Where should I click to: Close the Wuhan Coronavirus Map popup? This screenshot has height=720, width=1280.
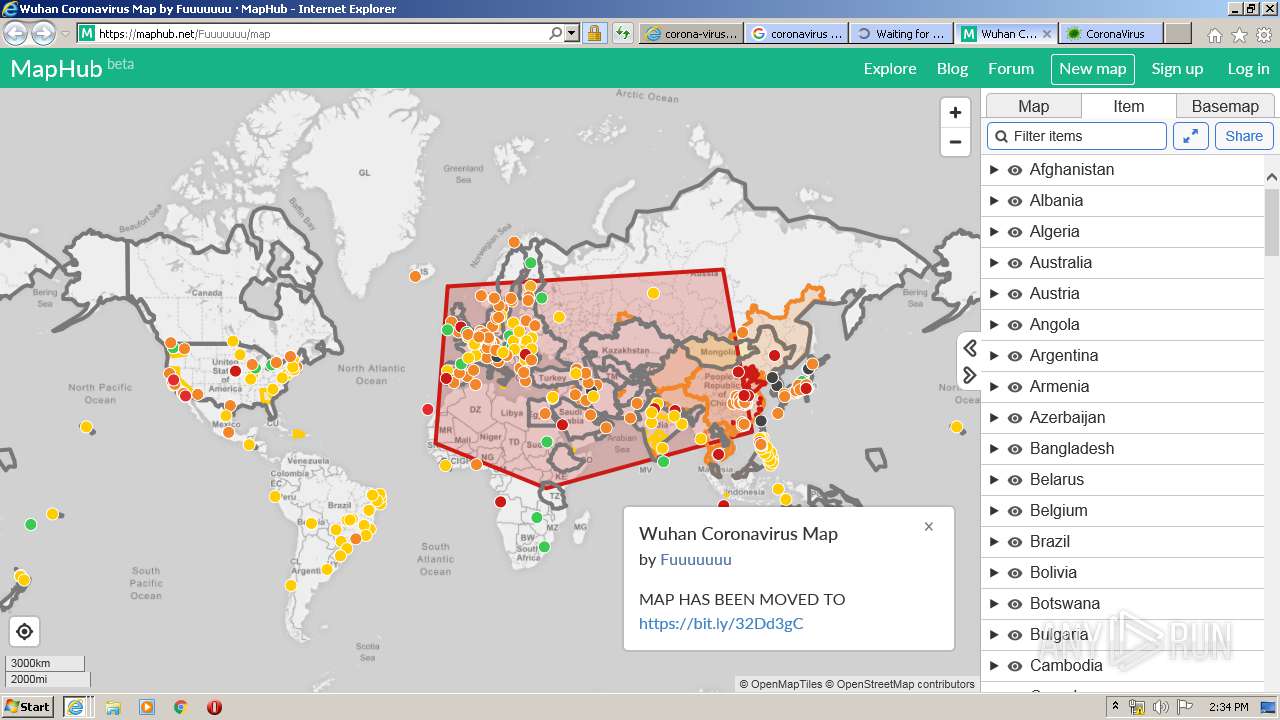(x=929, y=526)
